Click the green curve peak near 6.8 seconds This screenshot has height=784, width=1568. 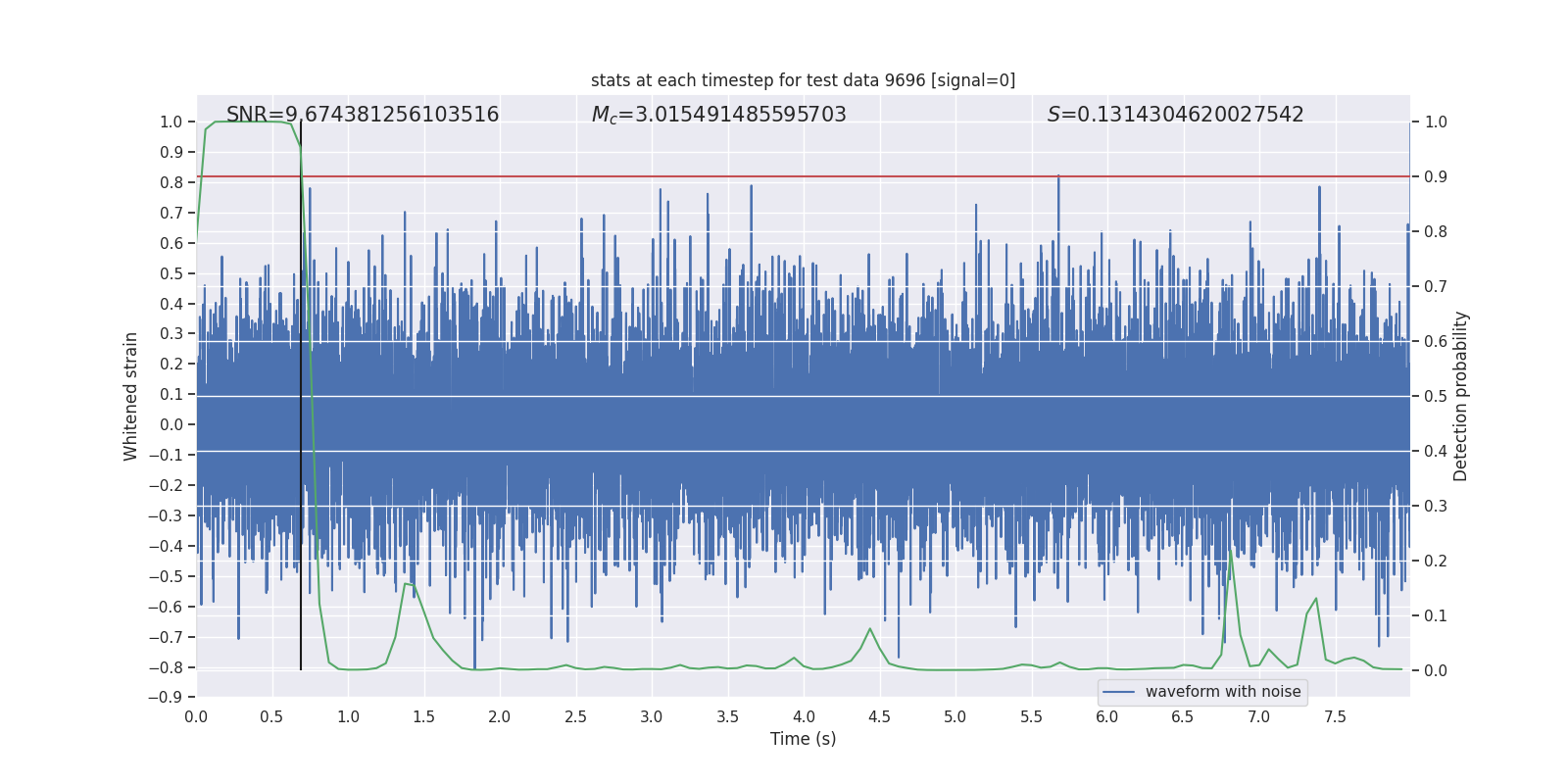1230,552
